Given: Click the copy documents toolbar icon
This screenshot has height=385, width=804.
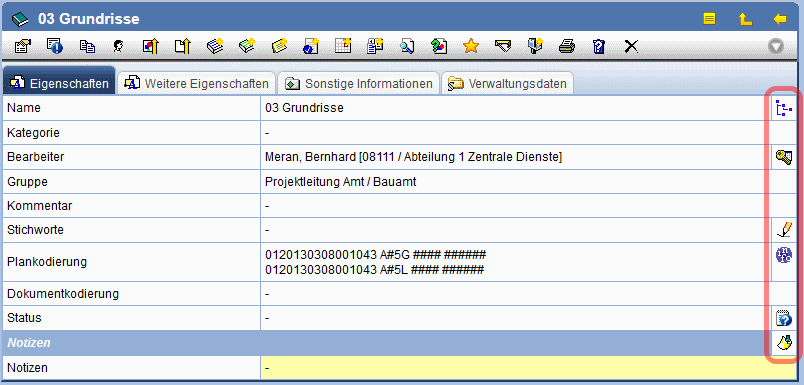Looking at the screenshot, I should 87,47.
